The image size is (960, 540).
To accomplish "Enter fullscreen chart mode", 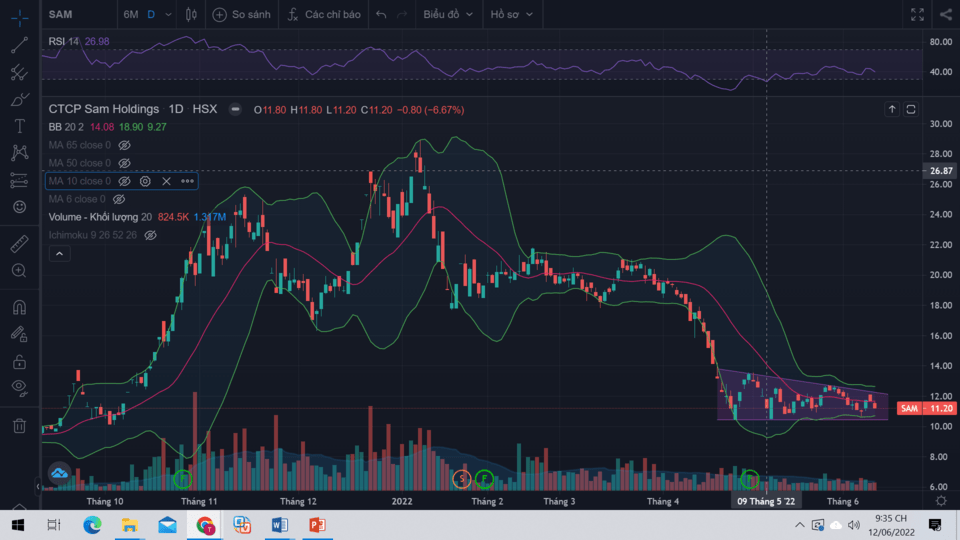I will click(917, 15).
